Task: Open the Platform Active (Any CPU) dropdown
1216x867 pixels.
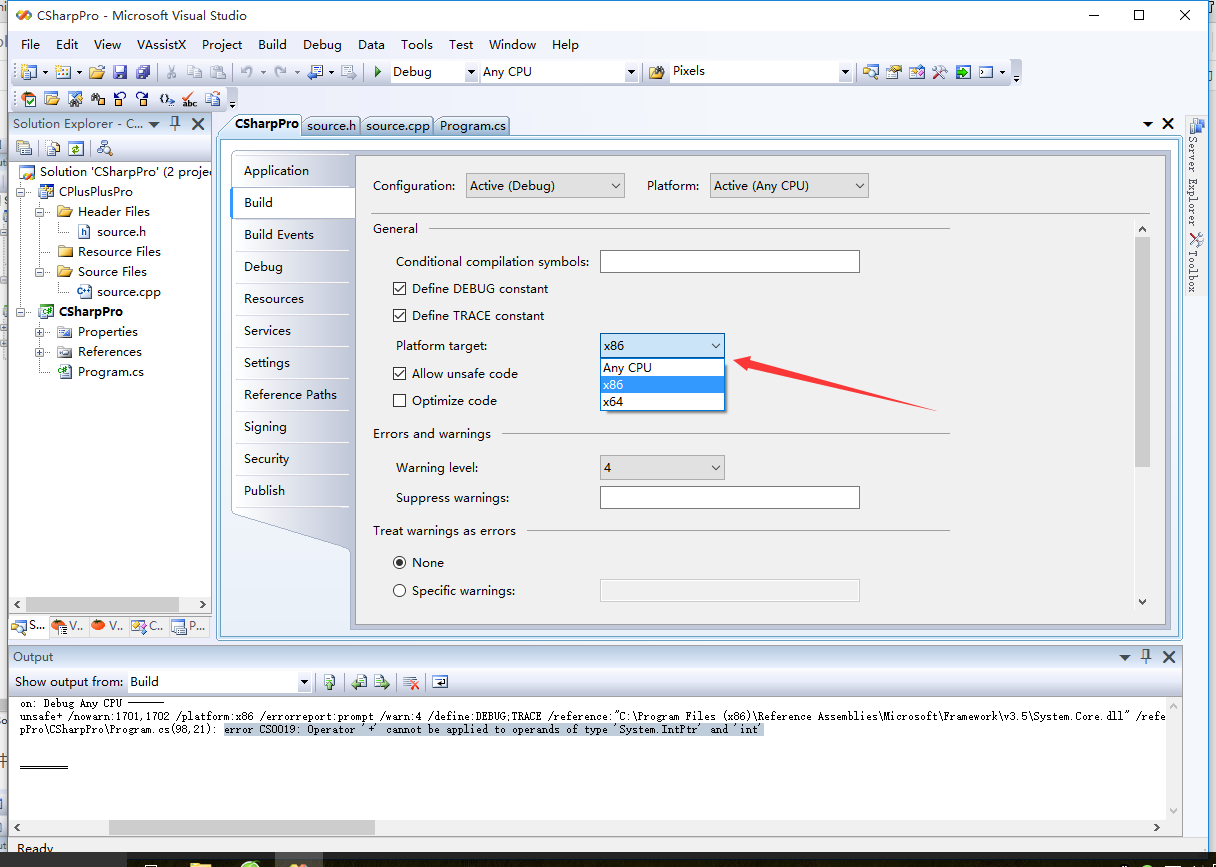Action: (790, 185)
